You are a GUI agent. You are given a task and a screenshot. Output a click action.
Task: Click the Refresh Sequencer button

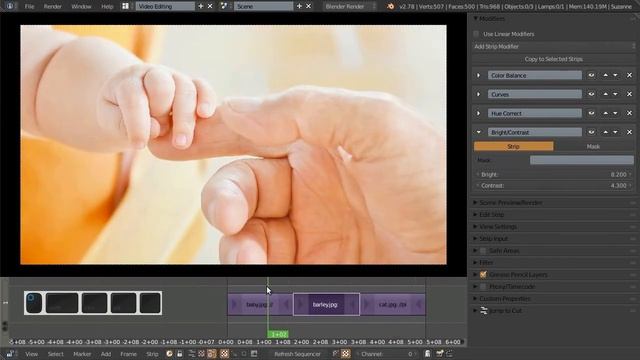click(x=297, y=354)
